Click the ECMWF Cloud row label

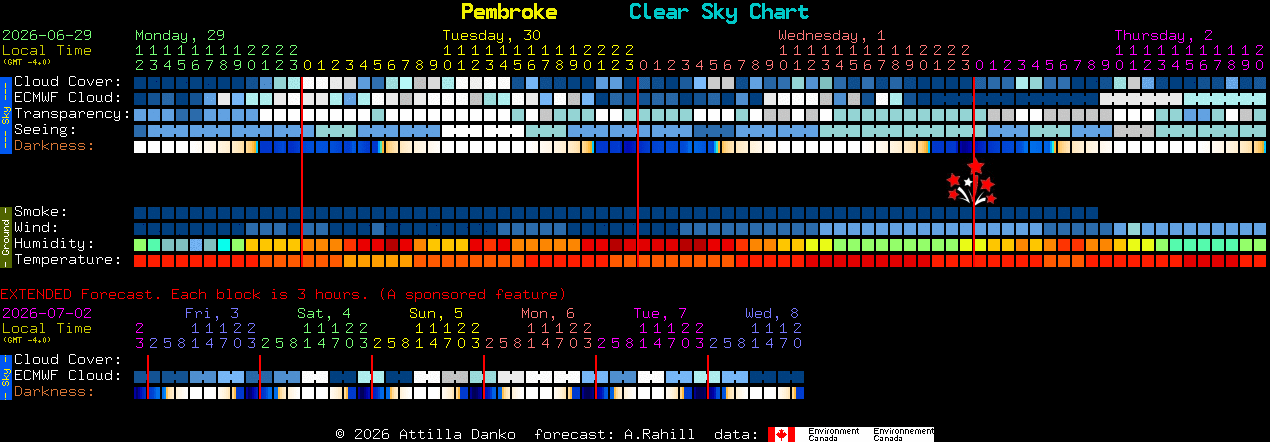click(x=68, y=98)
